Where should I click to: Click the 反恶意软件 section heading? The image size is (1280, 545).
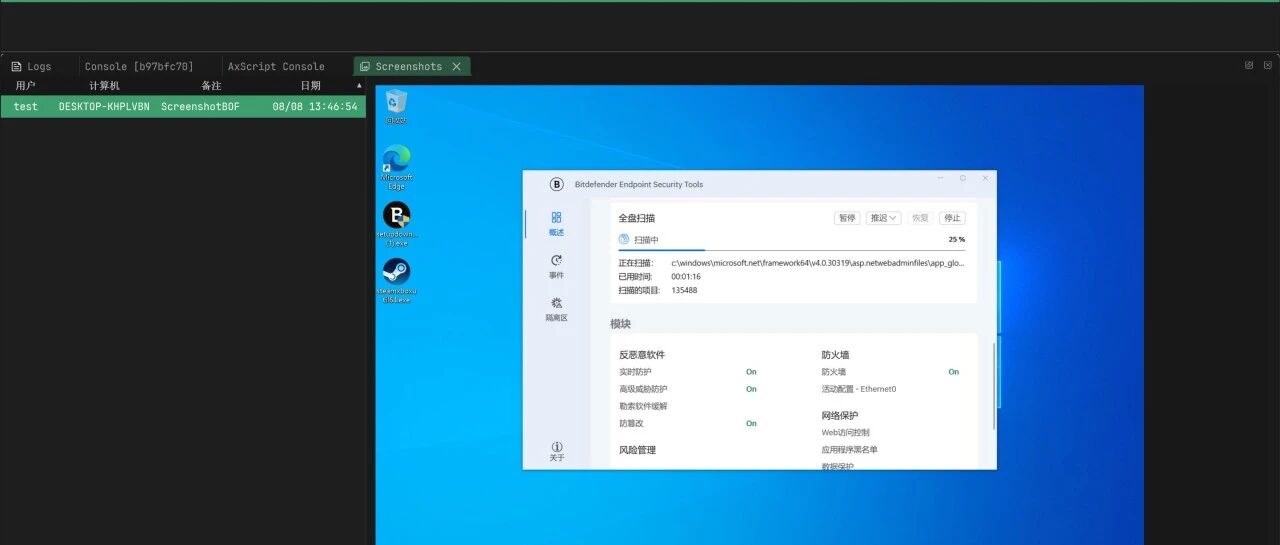coord(642,355)
